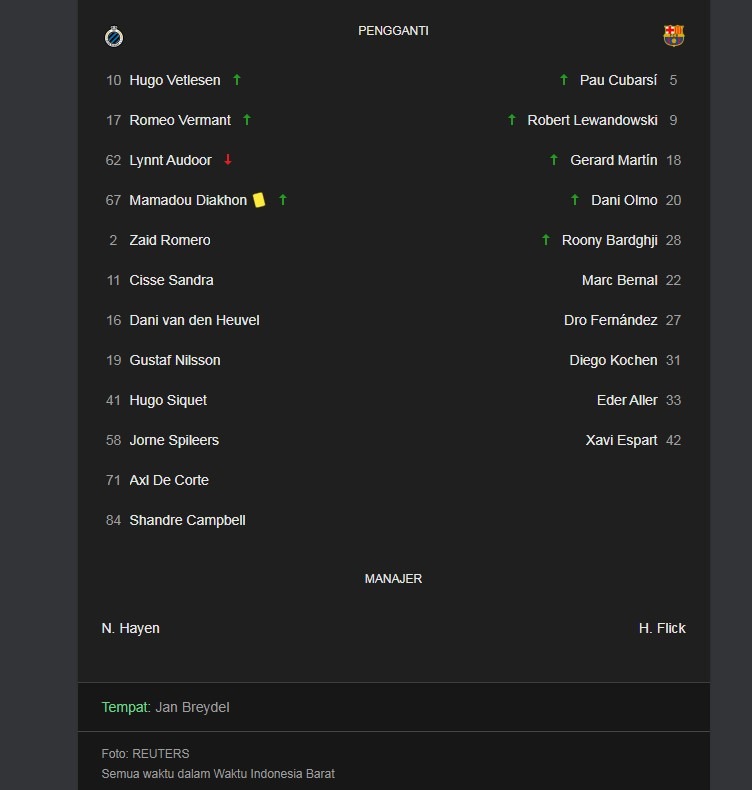Viewport: 752px width, 790px height.
Task: Click green arrow beside Gerard Martín
Action: point(554,160)
